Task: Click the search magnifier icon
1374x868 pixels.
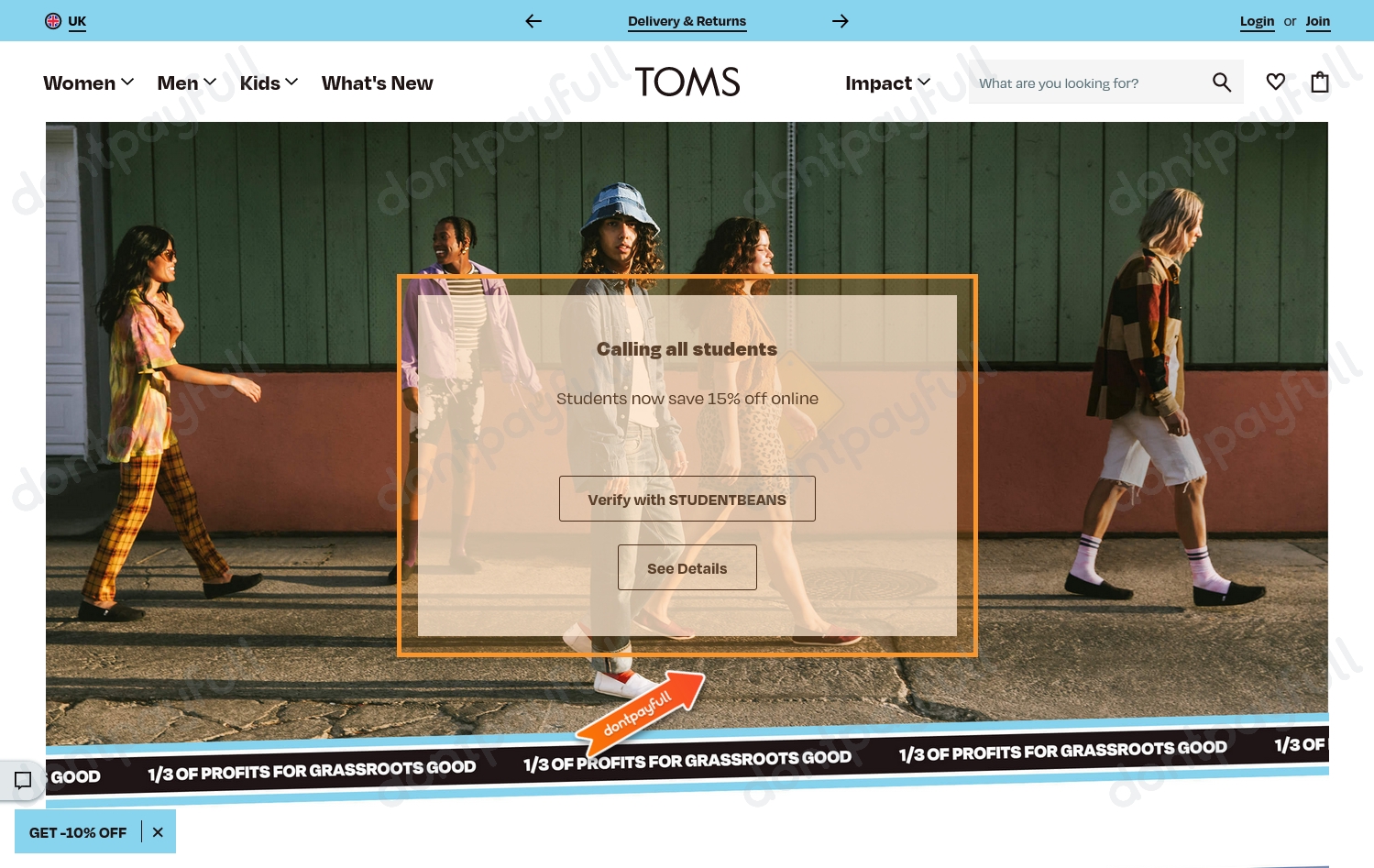Action: (1222, 82)
